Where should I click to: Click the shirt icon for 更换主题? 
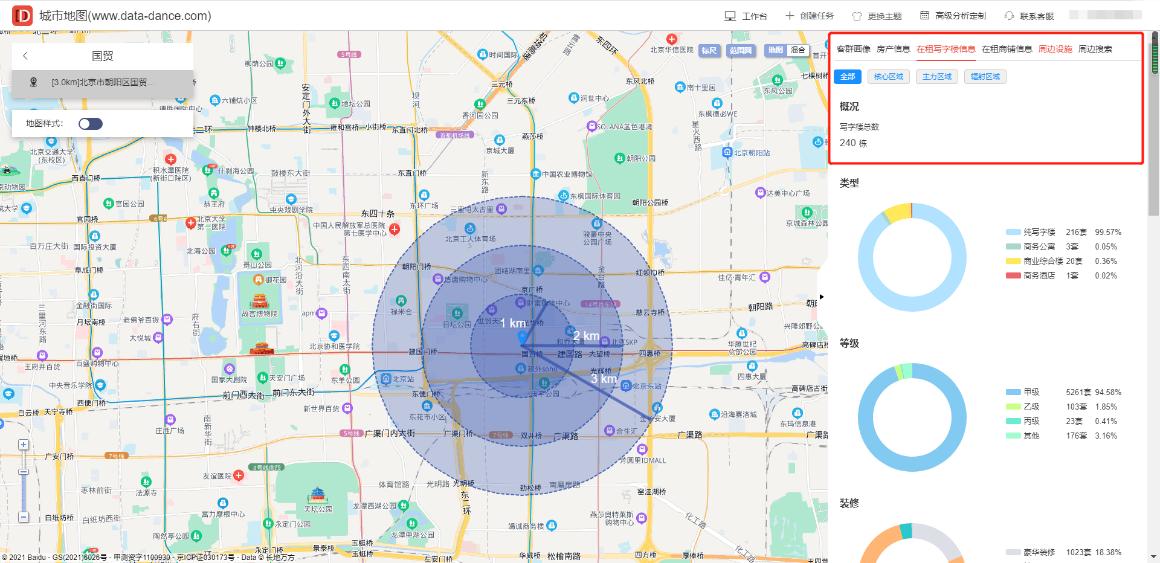[x=856, y=16]
